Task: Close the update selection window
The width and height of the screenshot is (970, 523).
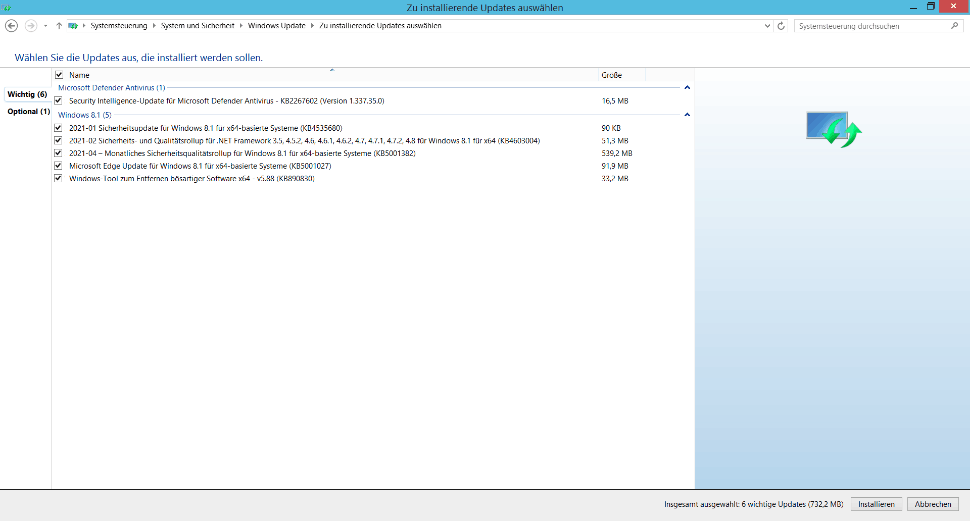Action: click(x=953, y=6)
